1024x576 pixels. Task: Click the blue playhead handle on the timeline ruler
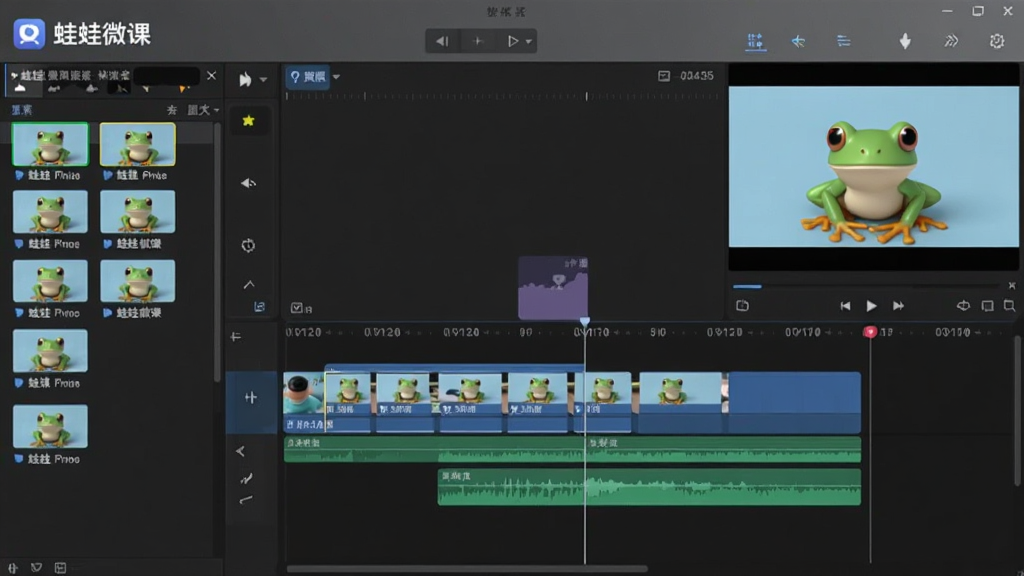pos(584,321)
